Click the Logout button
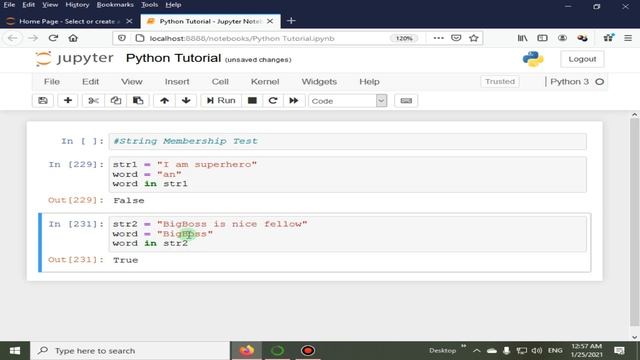Screen dimensions: 640x360 (x=582, y=59)
